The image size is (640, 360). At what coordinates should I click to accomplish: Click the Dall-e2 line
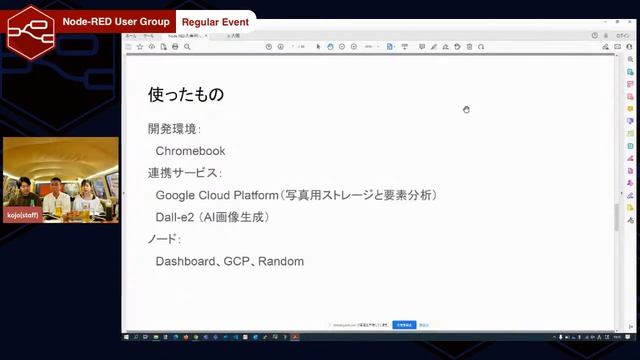click(x=212, y=217)
